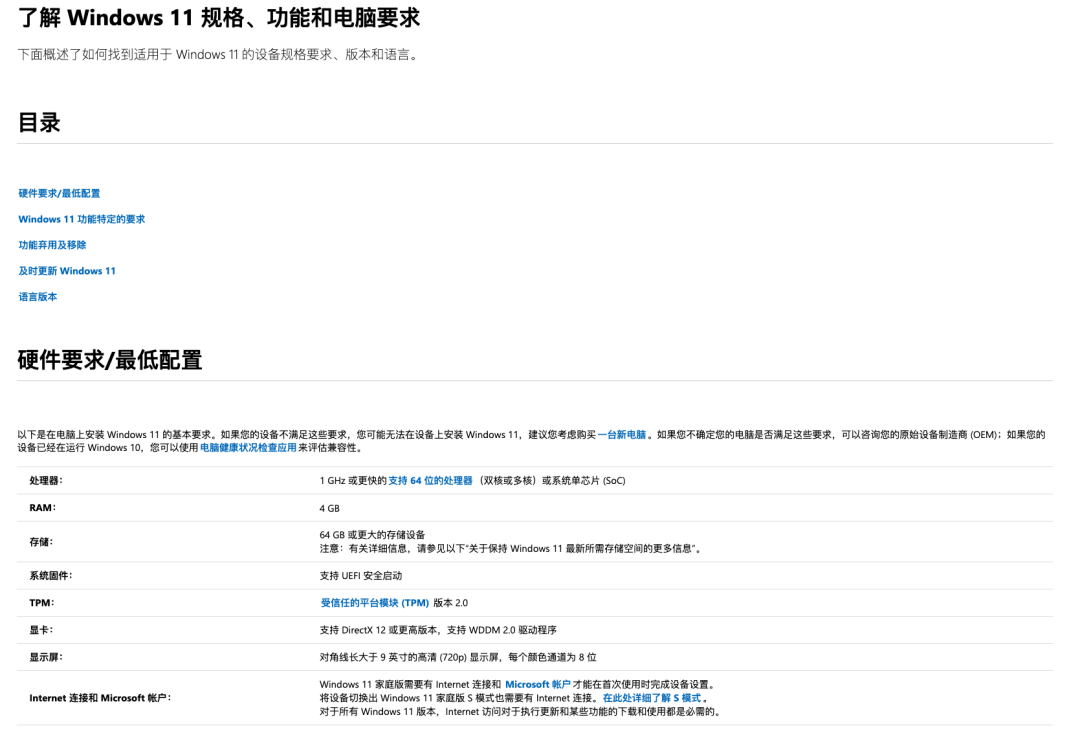Jump to 语言版本 contents link

click(x=38, y=297)
